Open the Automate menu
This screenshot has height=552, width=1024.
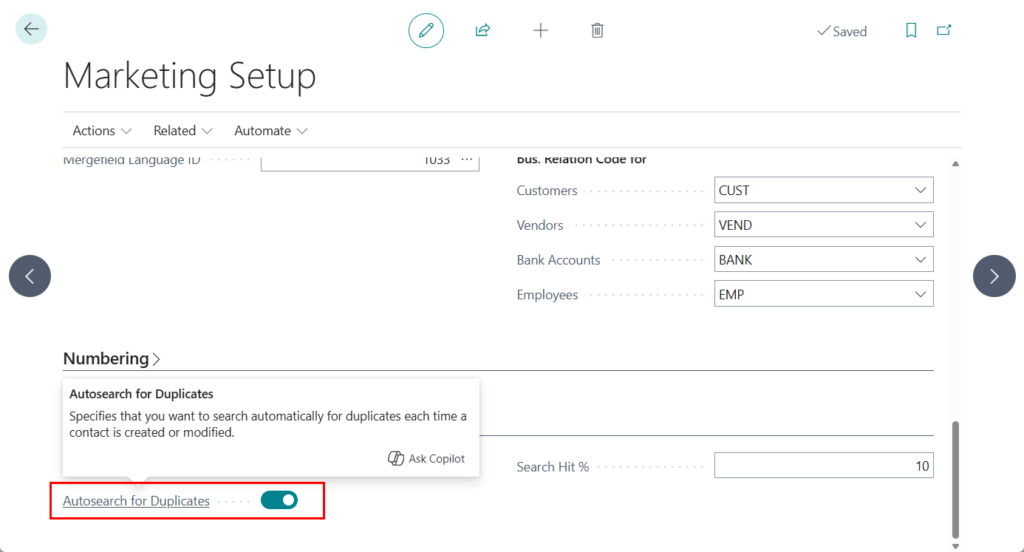click(270, 131)
